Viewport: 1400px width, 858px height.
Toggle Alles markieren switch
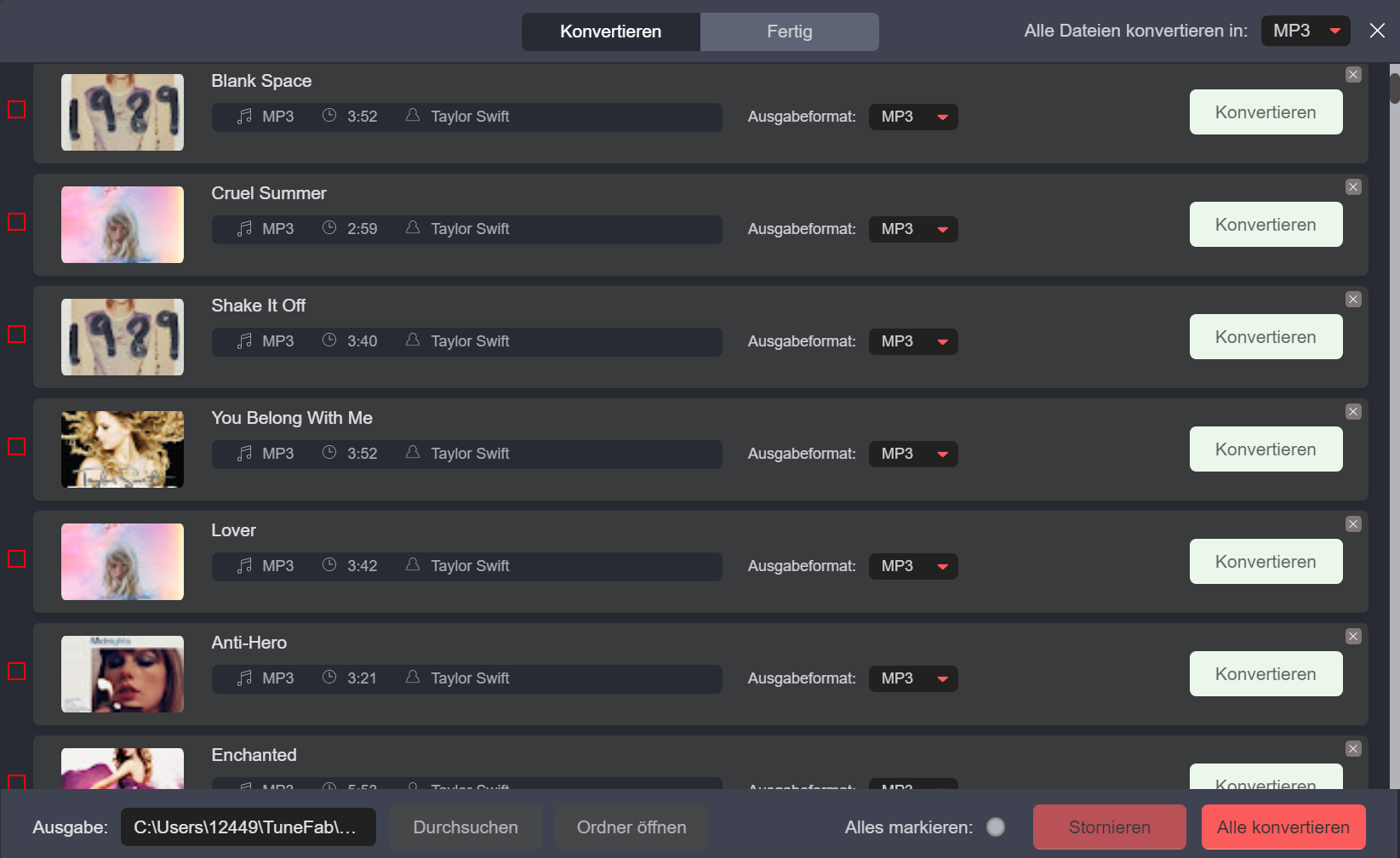[x=996, y=827]
